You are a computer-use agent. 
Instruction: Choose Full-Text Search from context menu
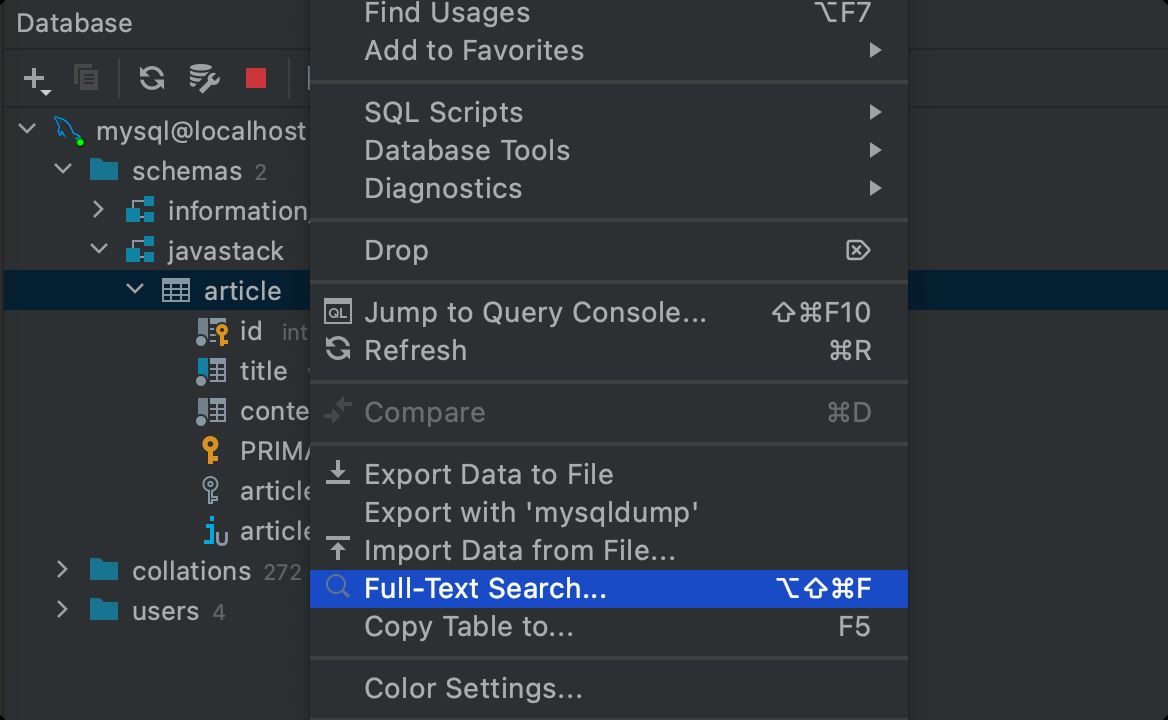pyautogui.click(x=486, y=589)
